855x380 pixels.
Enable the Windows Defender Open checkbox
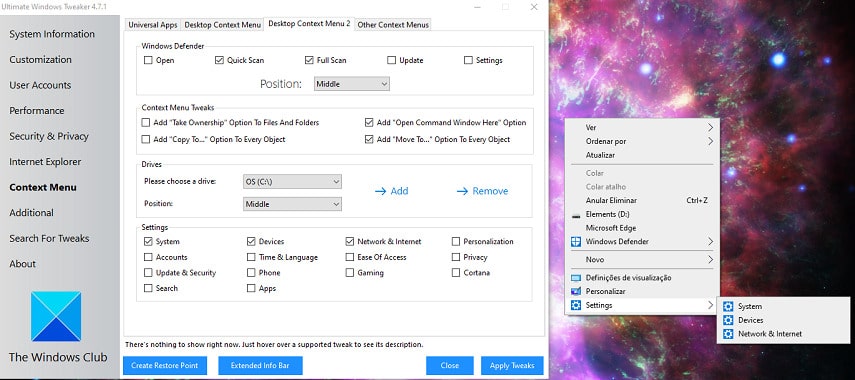(148, 61)
